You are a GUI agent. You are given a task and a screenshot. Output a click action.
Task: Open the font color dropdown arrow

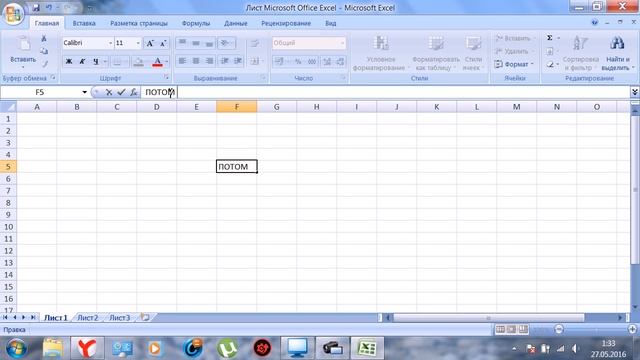[x=167, y=62]
